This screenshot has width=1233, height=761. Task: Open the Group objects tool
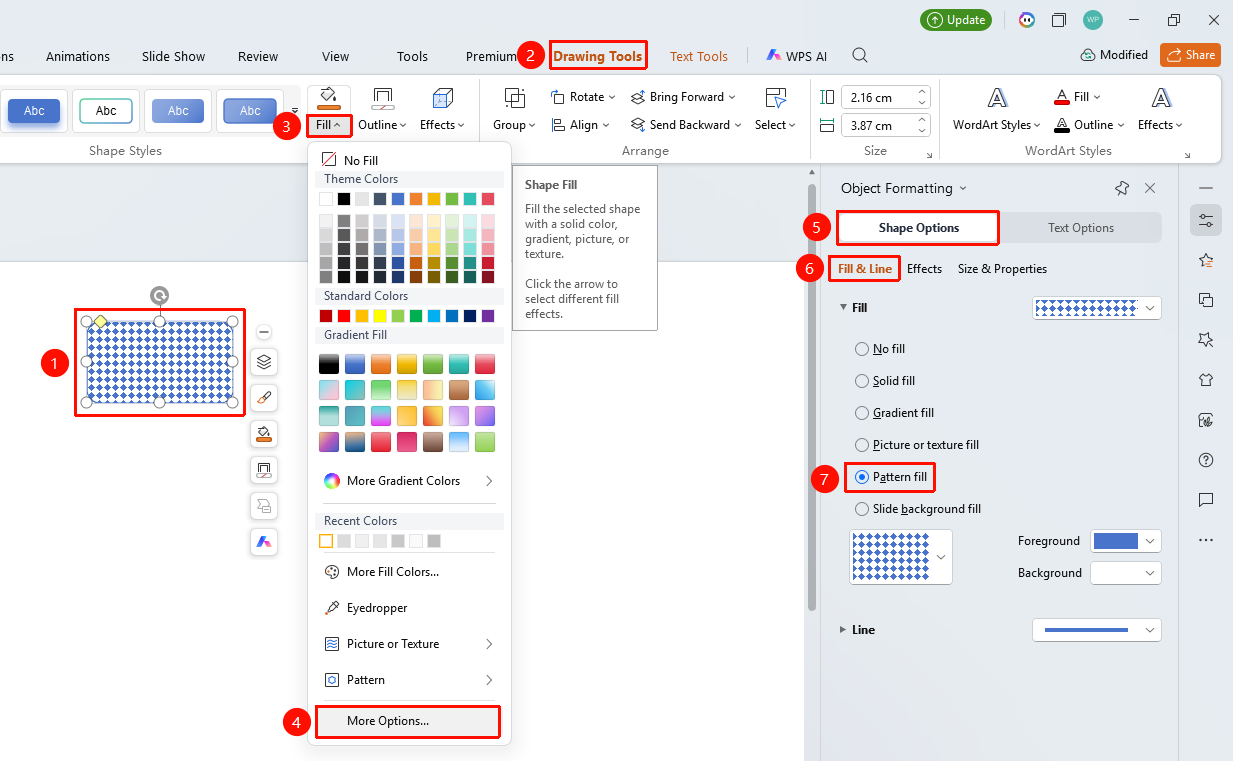tap(515, 110)
